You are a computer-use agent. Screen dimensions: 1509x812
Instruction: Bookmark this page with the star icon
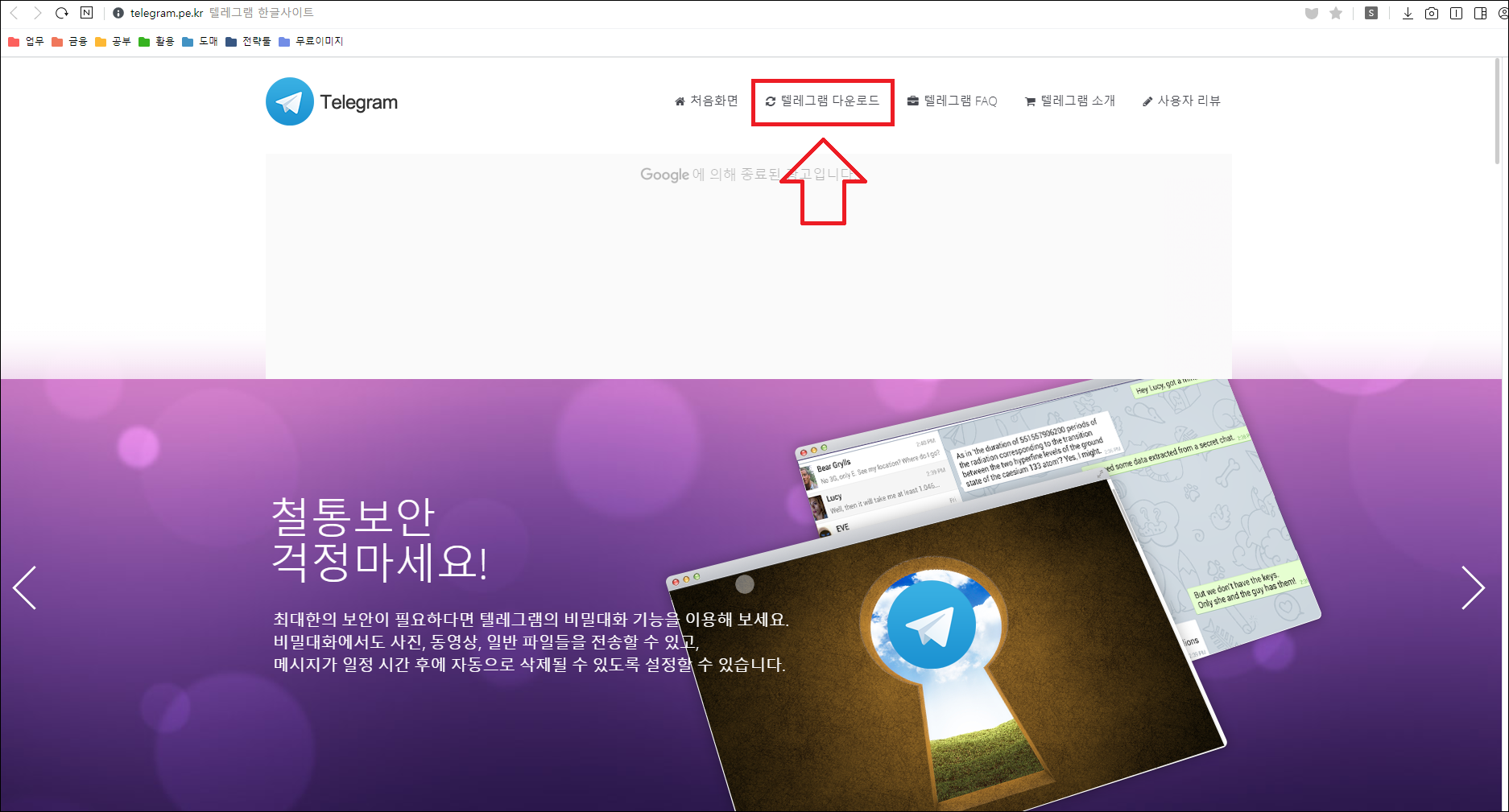(x=1336, y=13)
